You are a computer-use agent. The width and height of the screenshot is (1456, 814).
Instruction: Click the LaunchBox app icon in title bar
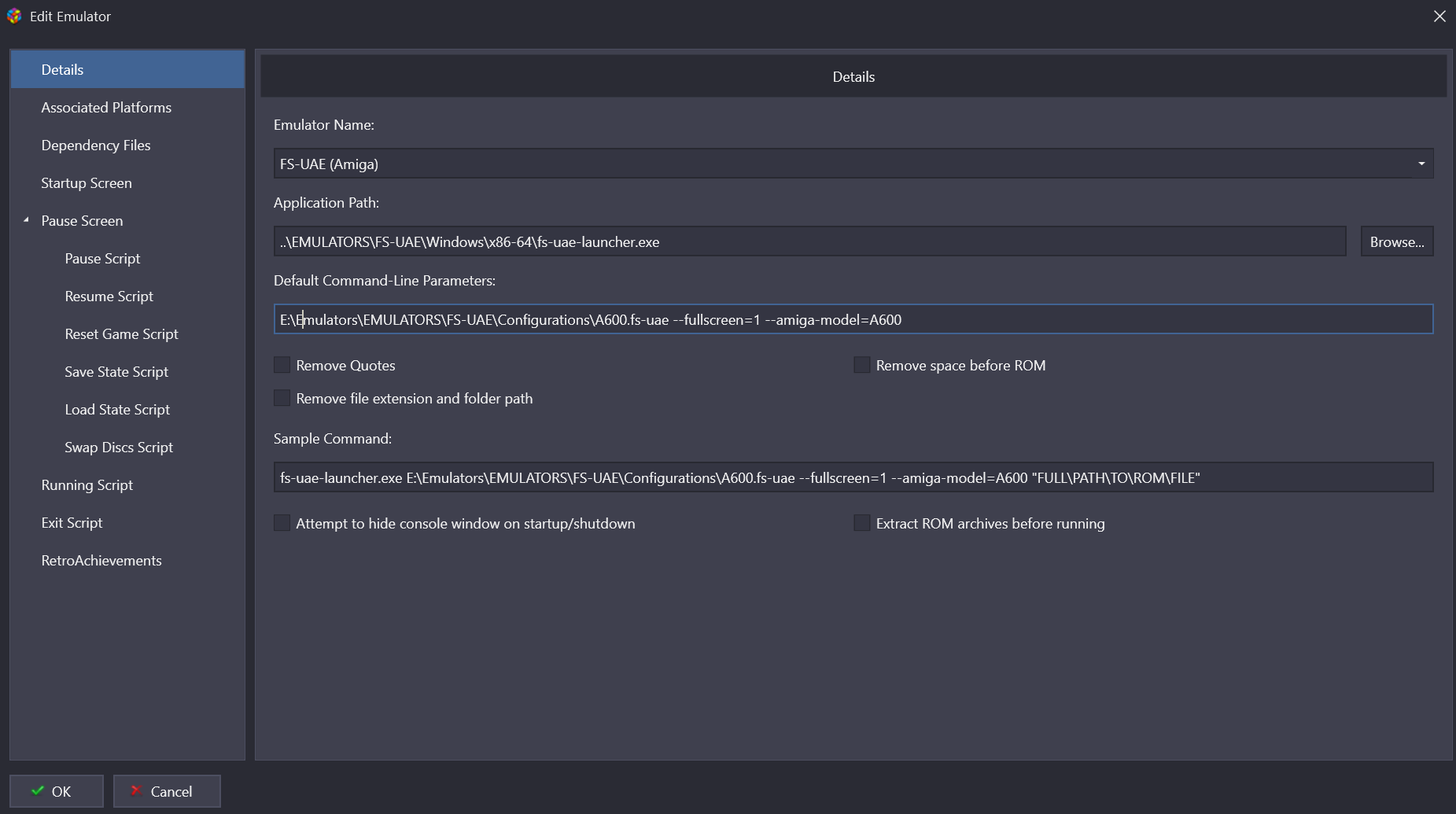click(14, 16)
